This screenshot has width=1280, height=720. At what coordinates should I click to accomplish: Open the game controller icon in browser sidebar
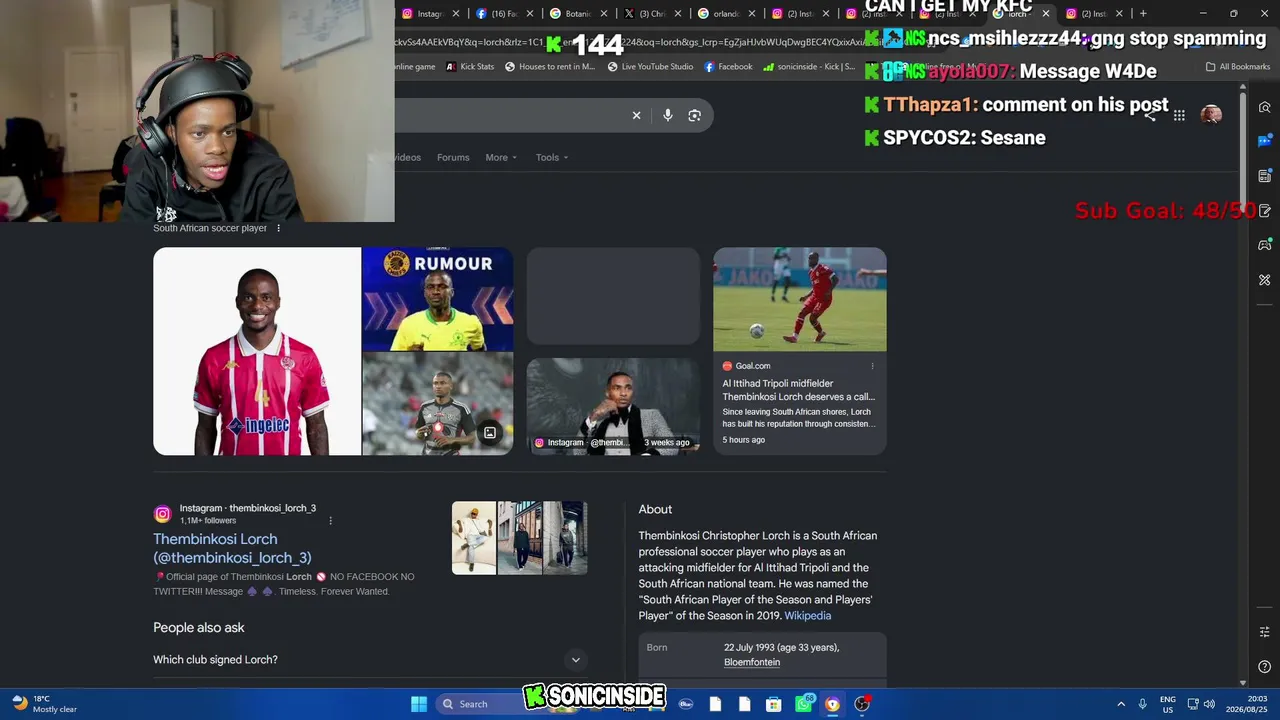coord(1265,244)
